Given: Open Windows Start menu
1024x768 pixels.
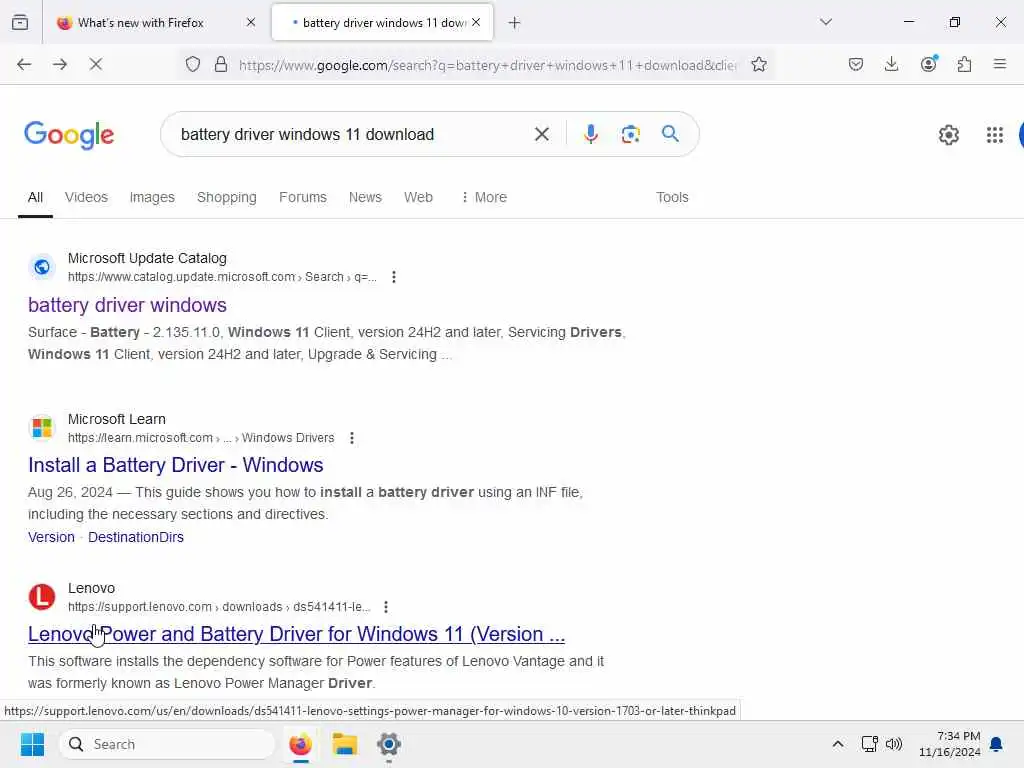Looking at the screenshot, I should pos(32,744).
